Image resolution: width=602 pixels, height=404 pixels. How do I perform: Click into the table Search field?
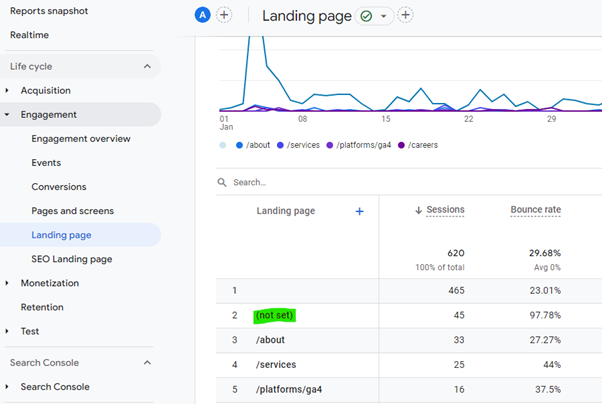[300, 183]
